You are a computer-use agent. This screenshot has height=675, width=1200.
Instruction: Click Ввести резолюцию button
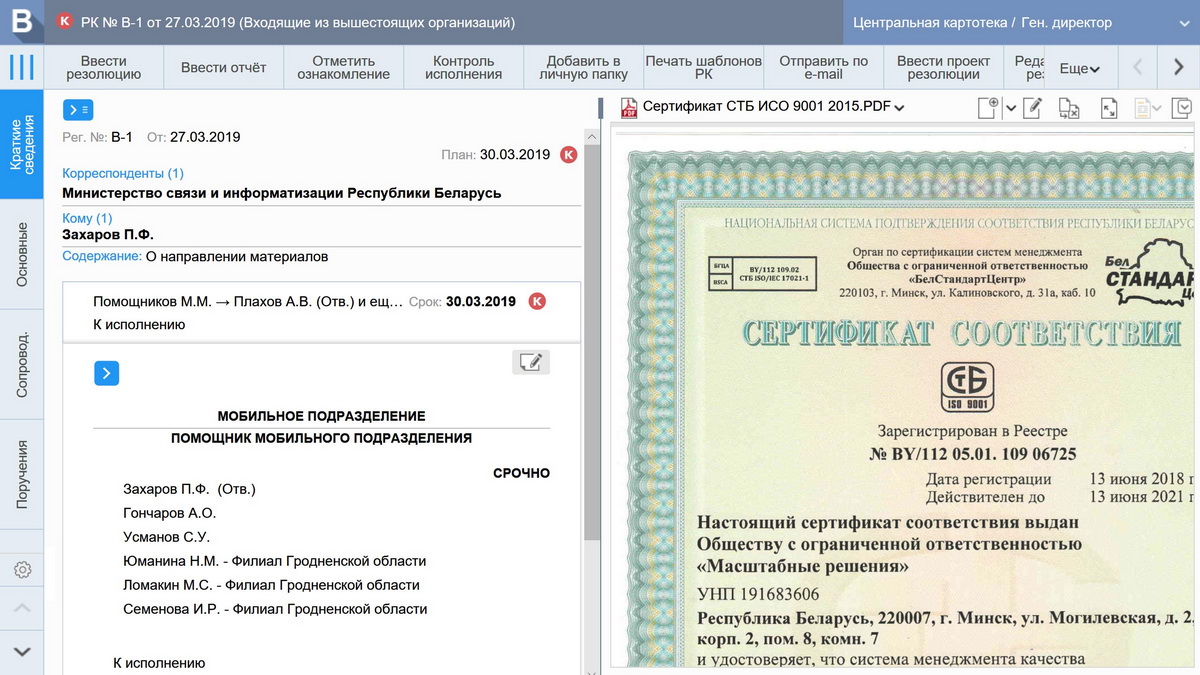click(104, 68)
